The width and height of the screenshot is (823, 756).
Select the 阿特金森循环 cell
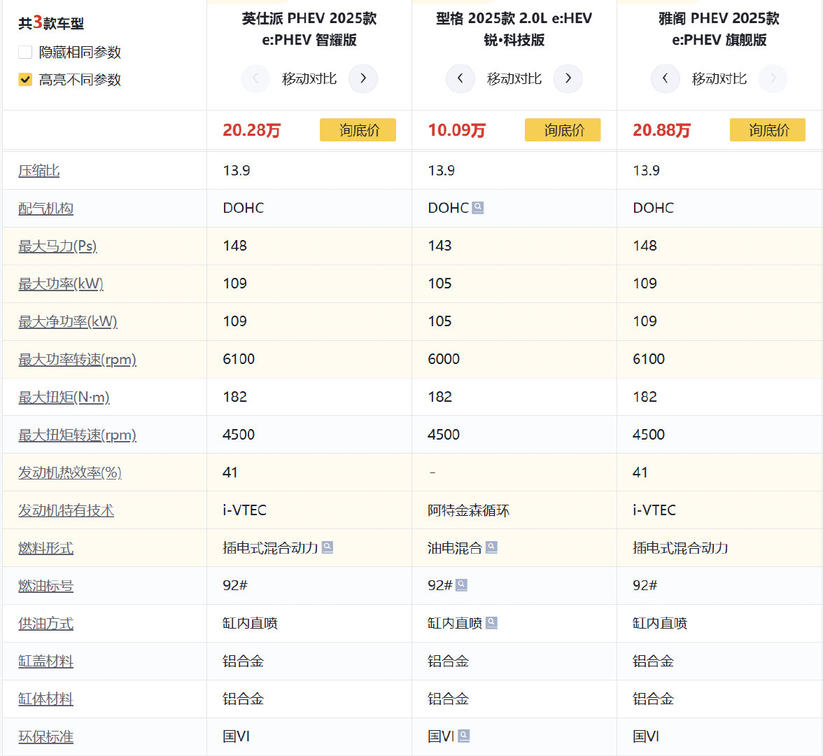coord(468,510)
